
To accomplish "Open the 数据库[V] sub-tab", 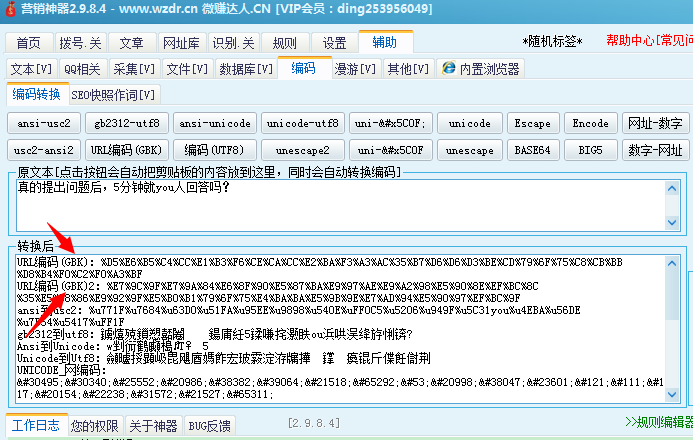I will click(x=246, y=69).
